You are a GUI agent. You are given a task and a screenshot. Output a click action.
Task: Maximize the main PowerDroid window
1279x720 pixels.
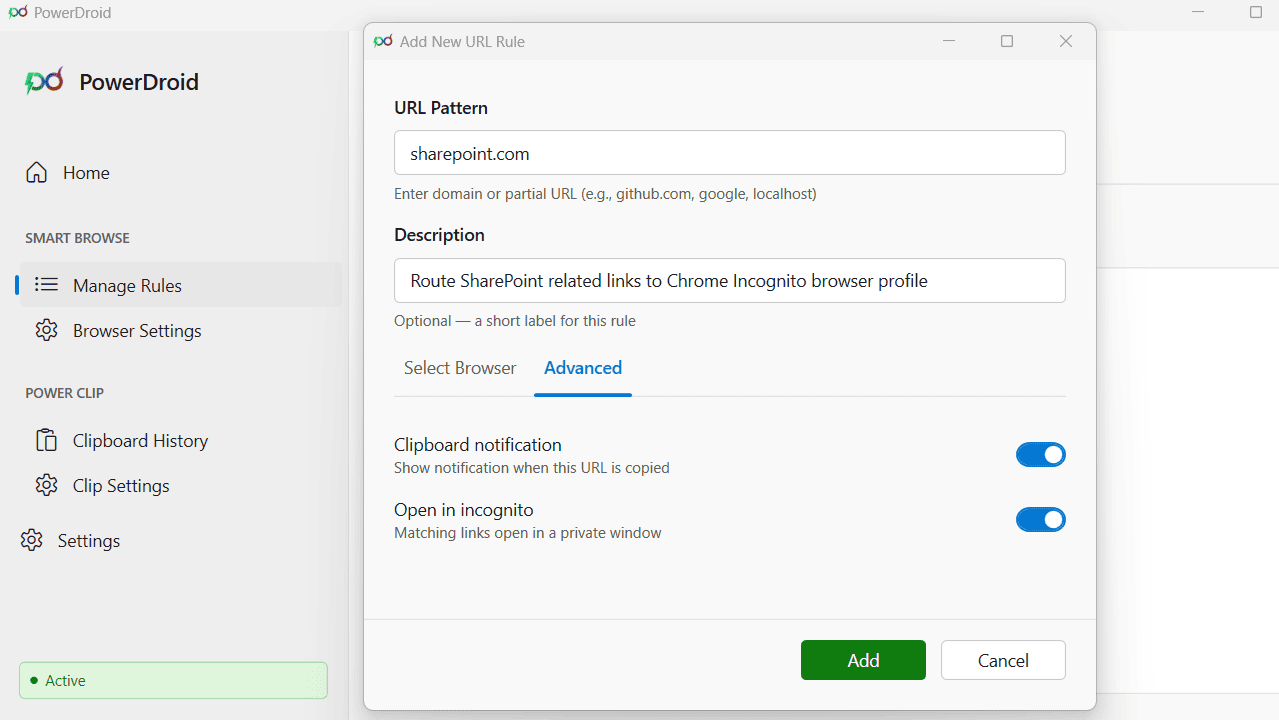click(1256, 13)
